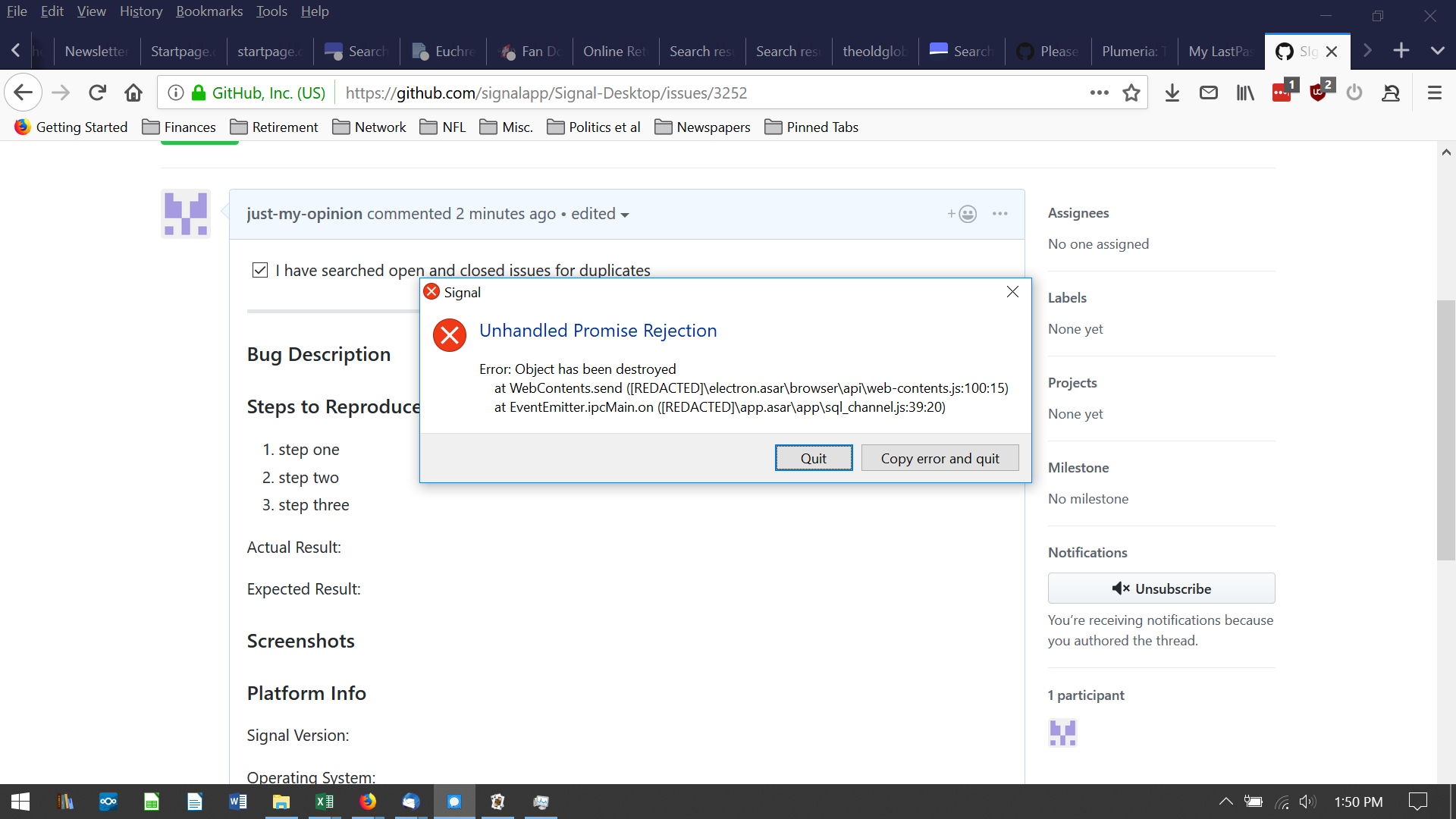Screen dimensions: 1456x819
Task: Reload the current GitHub page
Action: pyautogui.click(x=97, y=93)
